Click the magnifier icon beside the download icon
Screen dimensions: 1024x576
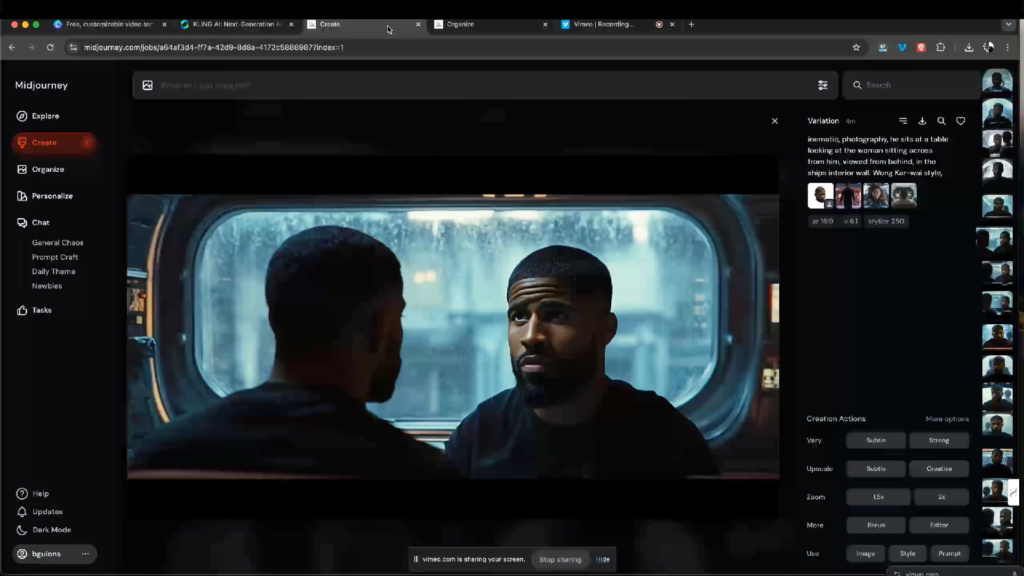tap(941, 121)
